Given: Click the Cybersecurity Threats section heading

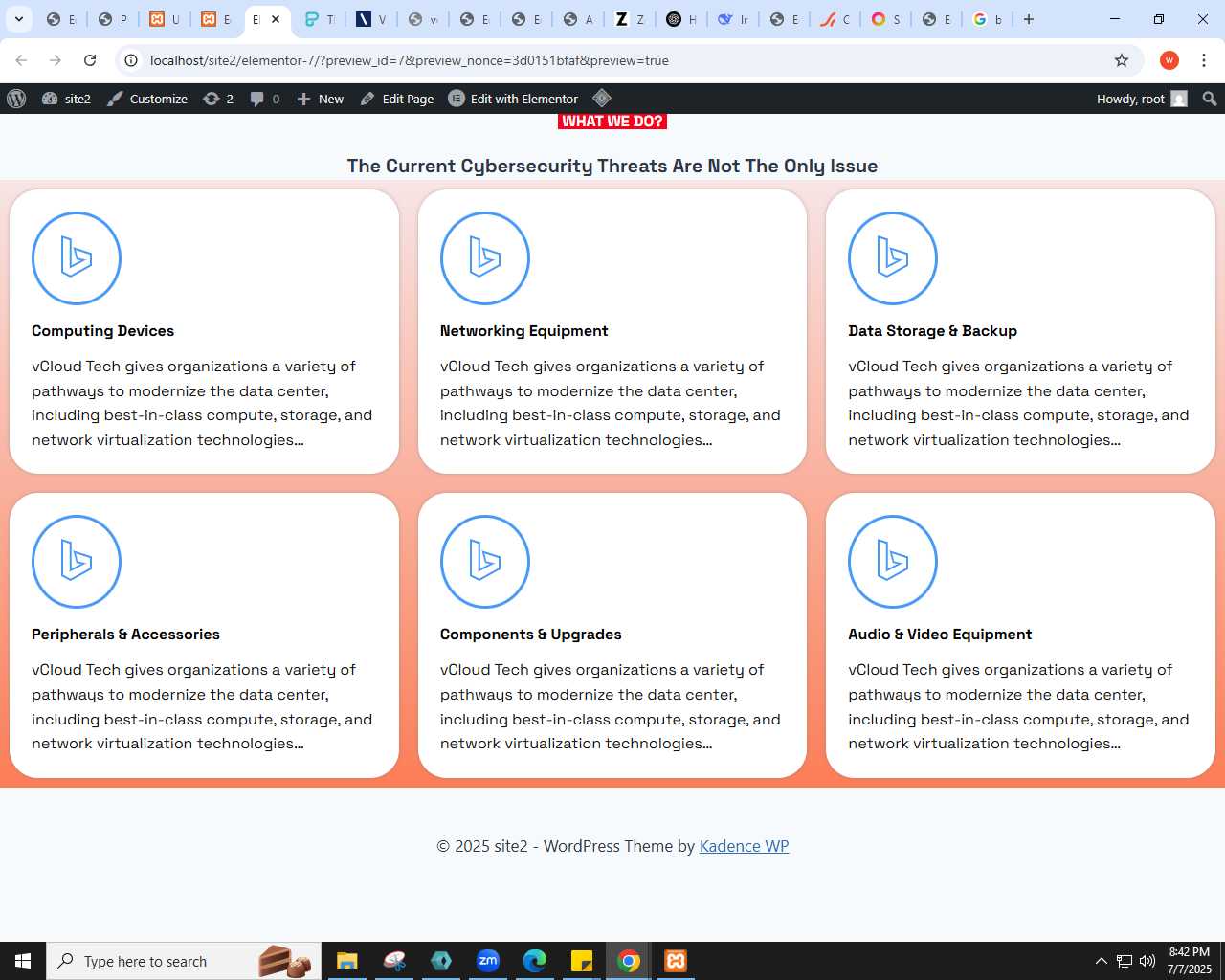Looking at the screenshot, I should 612,166.
